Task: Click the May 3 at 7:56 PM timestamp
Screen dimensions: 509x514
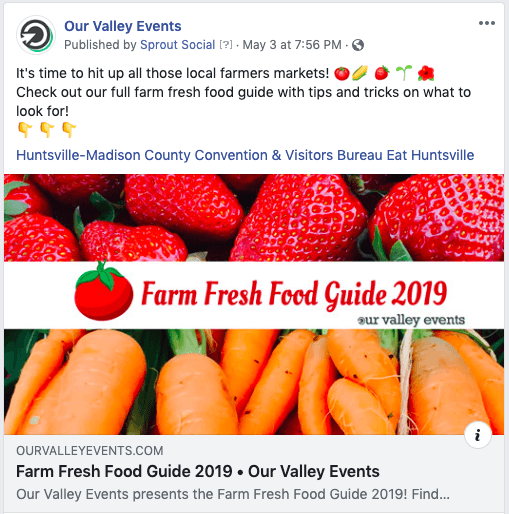Action: click(292, 45)
